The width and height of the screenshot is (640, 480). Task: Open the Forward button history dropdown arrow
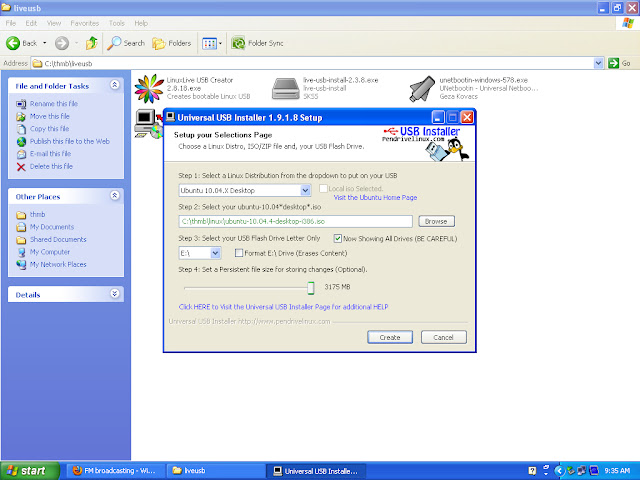(76, 43)
